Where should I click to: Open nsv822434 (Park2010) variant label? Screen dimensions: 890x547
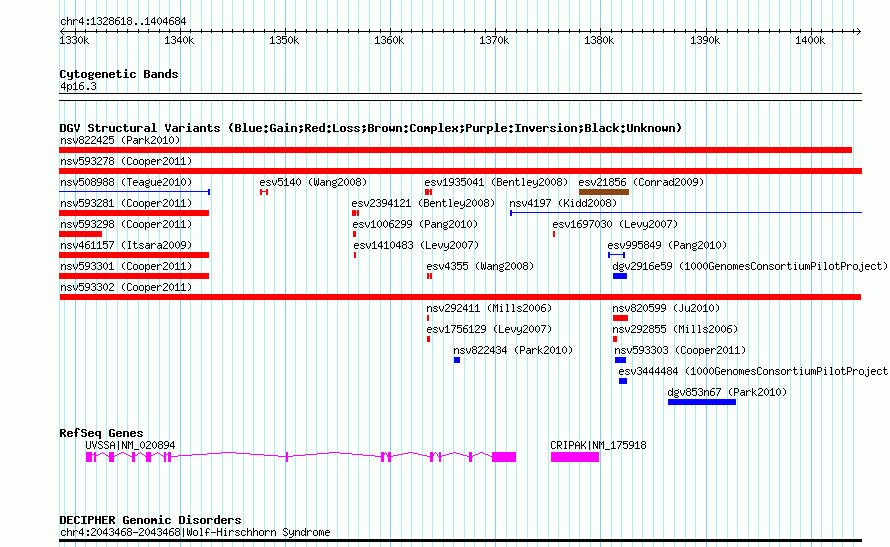[x=513, y=350]
